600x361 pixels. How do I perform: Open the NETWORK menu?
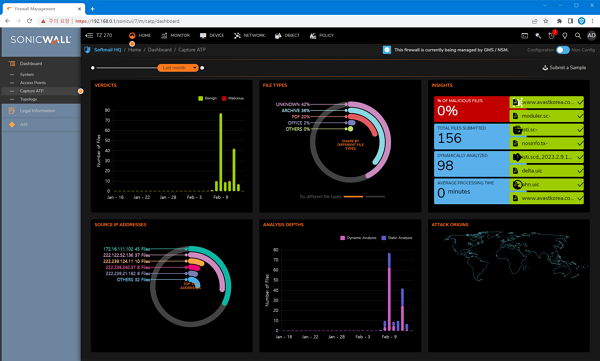[x=249, y=35]
